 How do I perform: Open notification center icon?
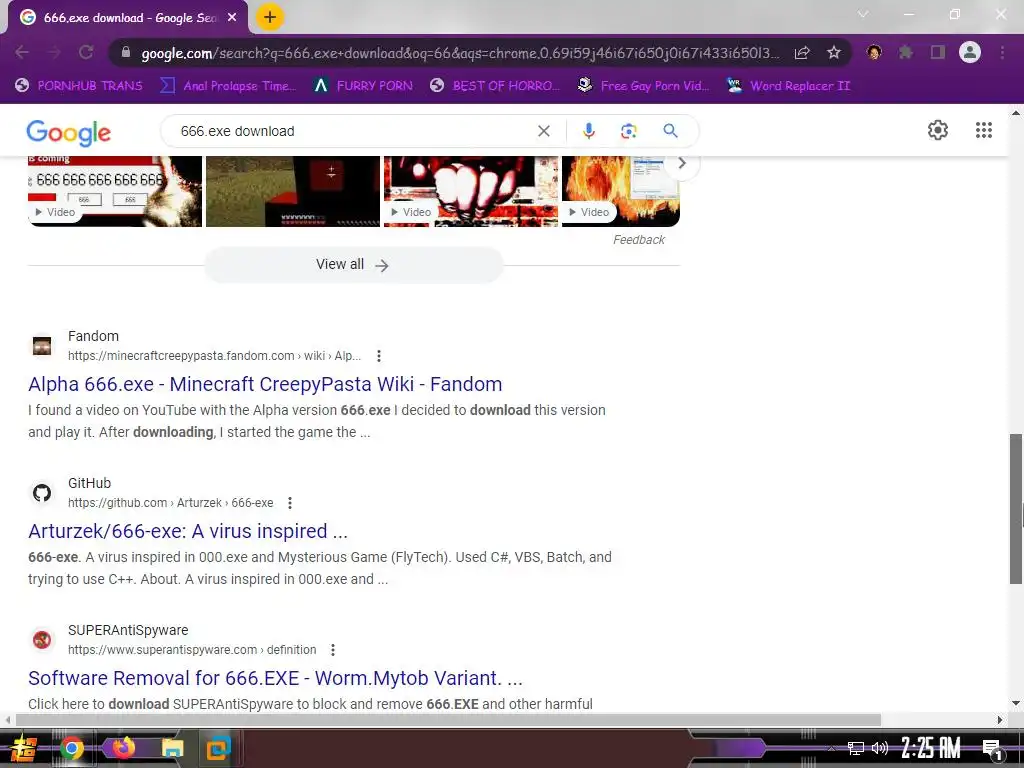coord(992,749)
